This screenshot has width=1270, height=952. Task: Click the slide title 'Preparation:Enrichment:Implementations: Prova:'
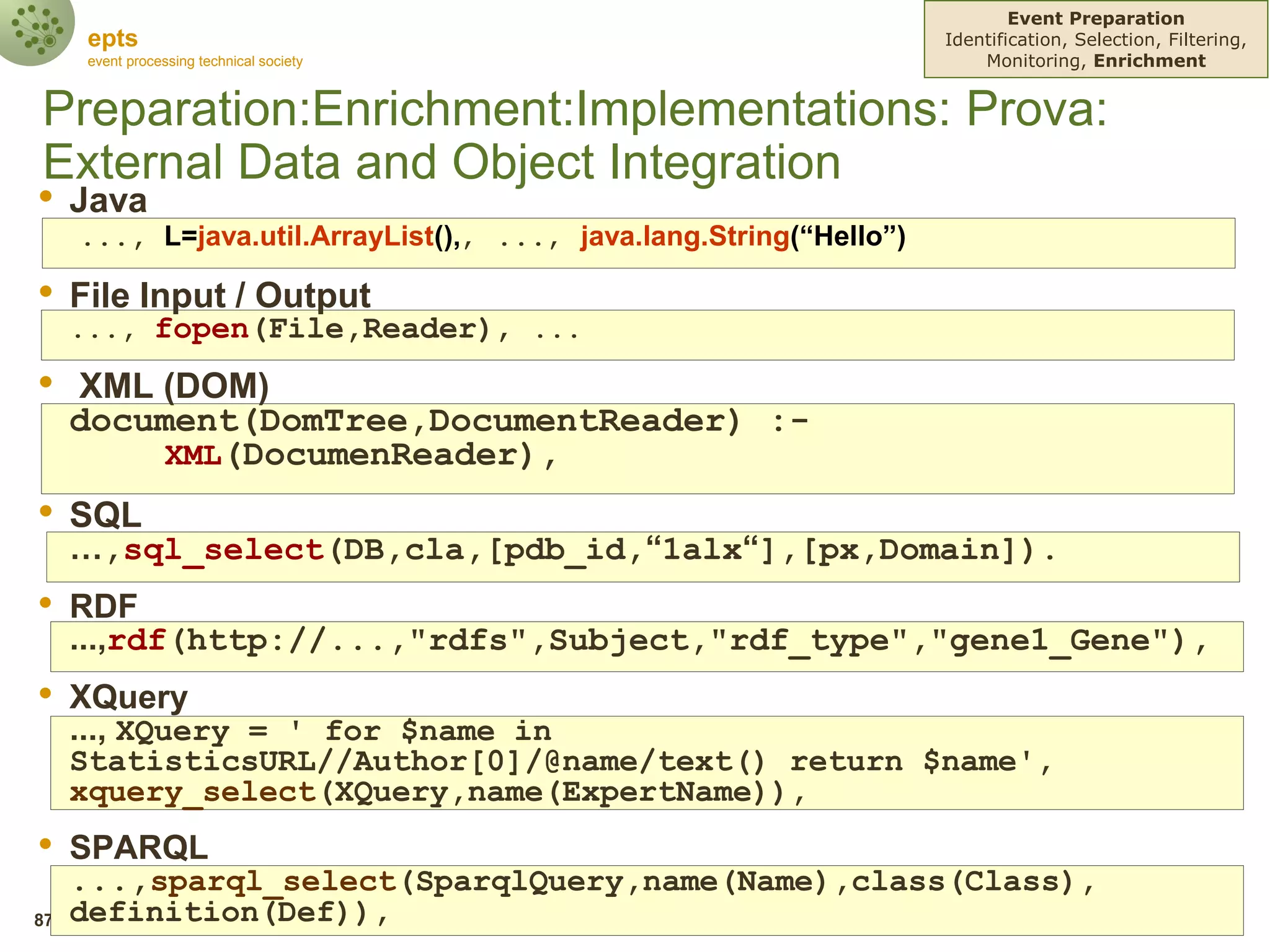[x=574, y=109]
